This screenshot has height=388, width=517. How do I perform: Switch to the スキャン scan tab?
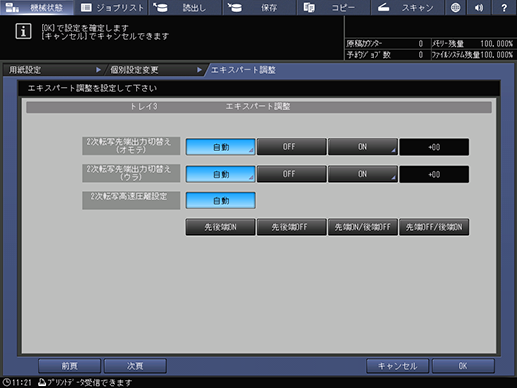407,7
